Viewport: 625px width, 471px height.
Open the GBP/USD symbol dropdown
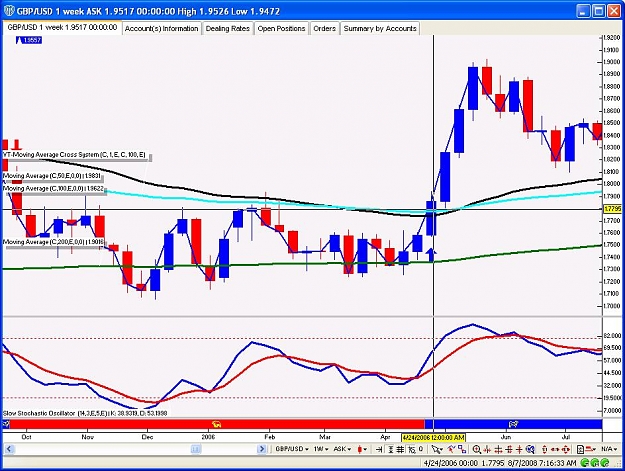(292, 449)
